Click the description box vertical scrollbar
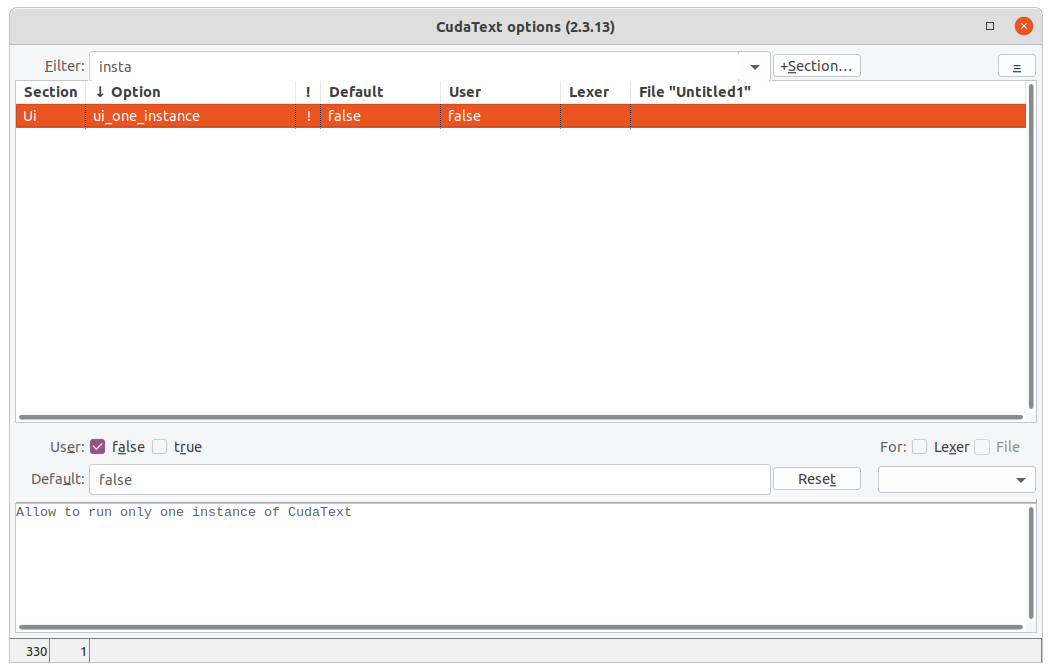The width and height of the screenshot is (1052, 672). 1031,563
